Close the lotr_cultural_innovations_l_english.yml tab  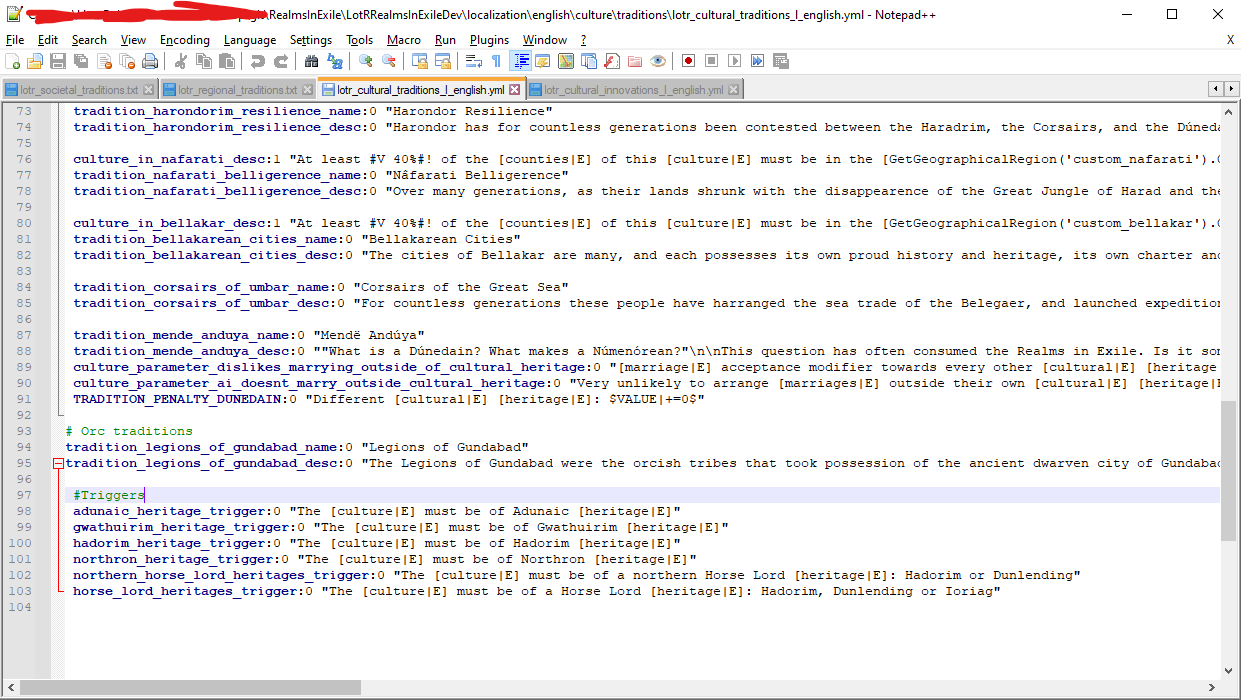[733, 90]
